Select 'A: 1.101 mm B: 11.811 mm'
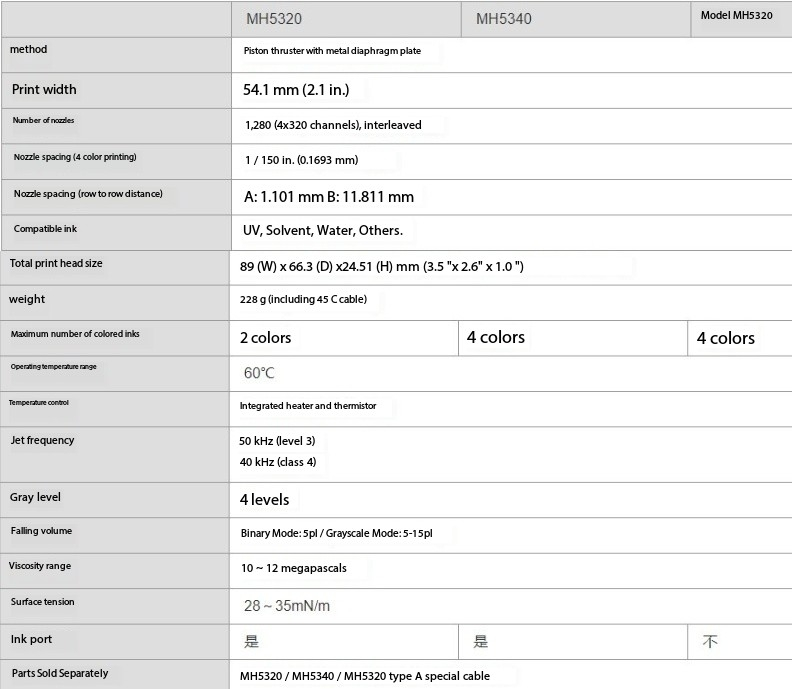792x689 pixels. [329, 197]
